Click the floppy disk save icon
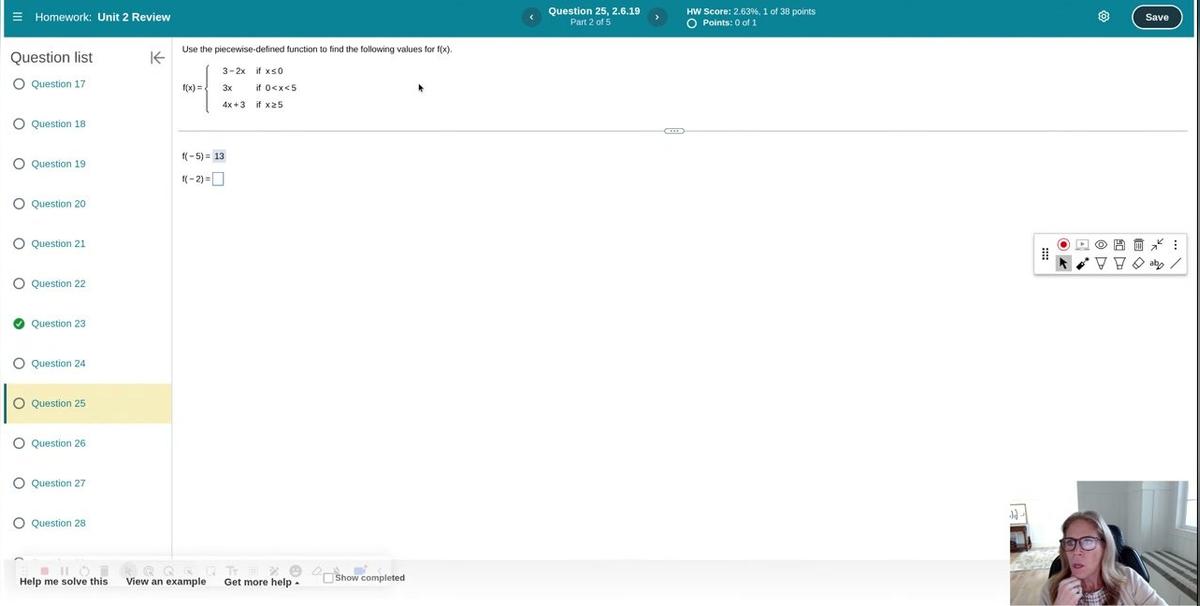Image resolution: width=1200 pixels, height=606 pixels. [x=1119, y=245]
